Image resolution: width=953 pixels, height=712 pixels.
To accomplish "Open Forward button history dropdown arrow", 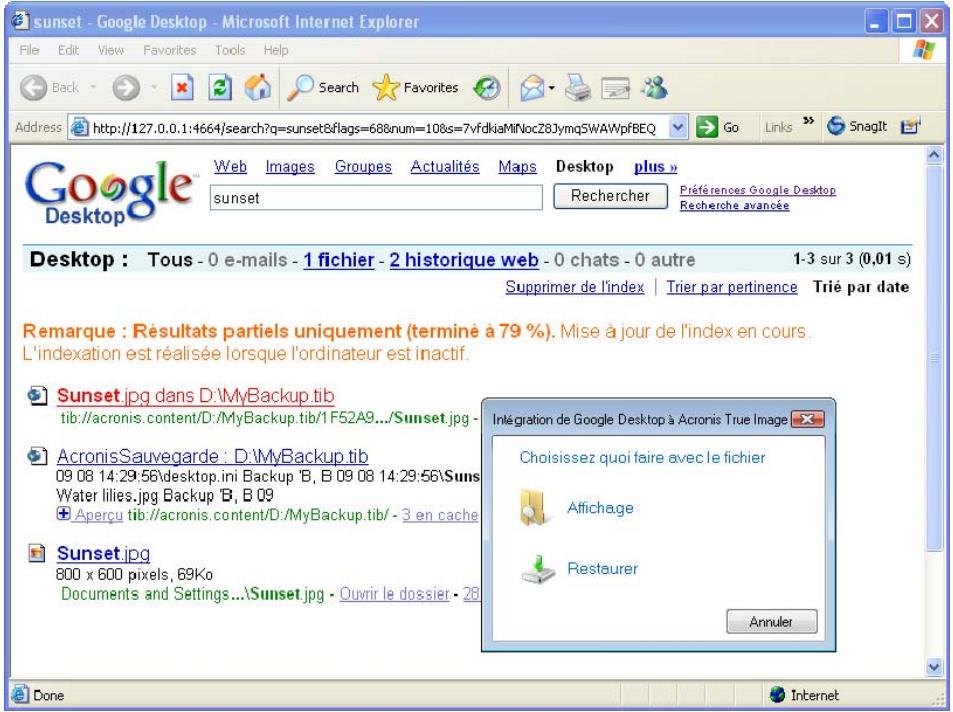I will 154,88.
